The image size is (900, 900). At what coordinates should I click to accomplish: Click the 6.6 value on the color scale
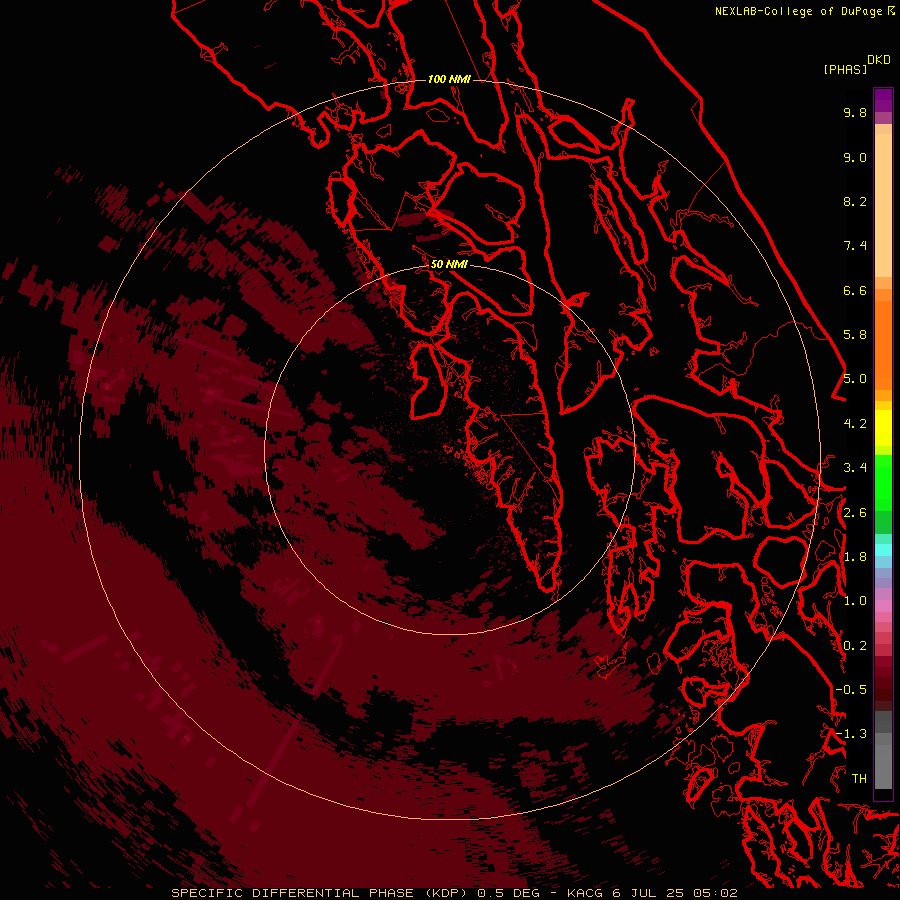pos(855,290)
